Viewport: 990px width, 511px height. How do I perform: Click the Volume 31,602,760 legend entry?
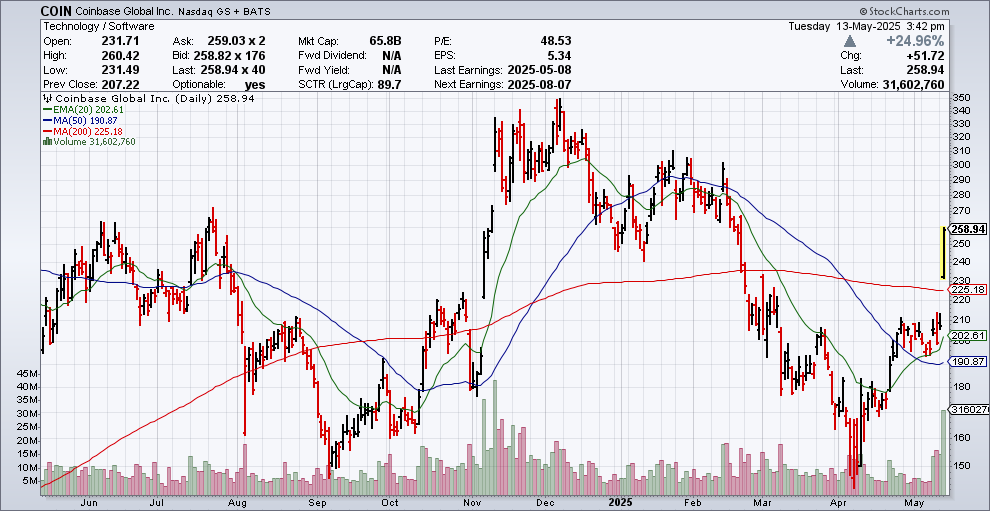pos(89,141)
